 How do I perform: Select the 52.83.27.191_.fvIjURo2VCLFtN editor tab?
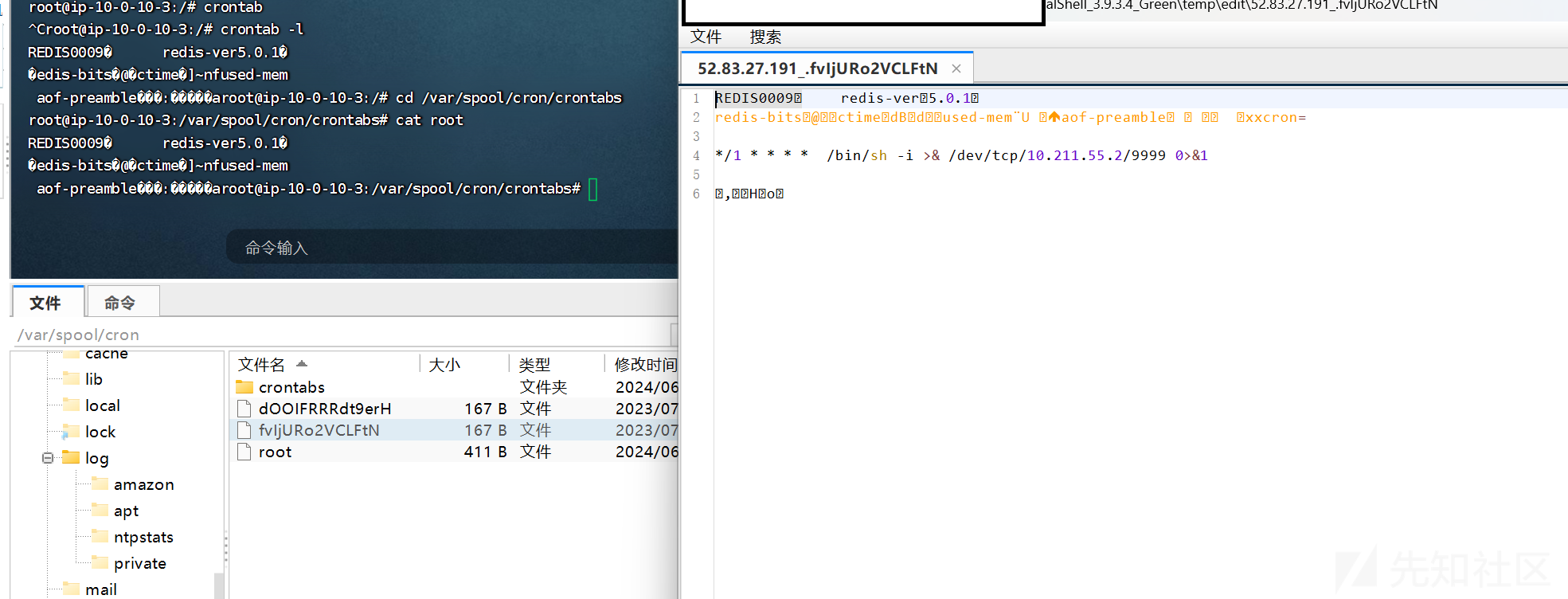pyautogui.click(x=818, y=69)
